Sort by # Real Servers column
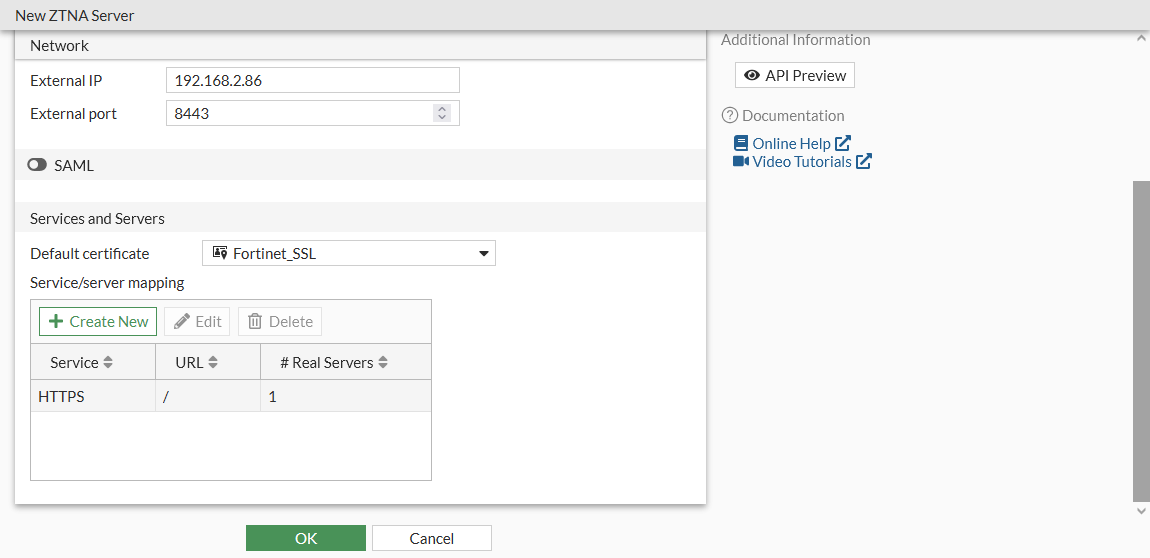Screen dimensions: 1150x558 pos(383,363)
